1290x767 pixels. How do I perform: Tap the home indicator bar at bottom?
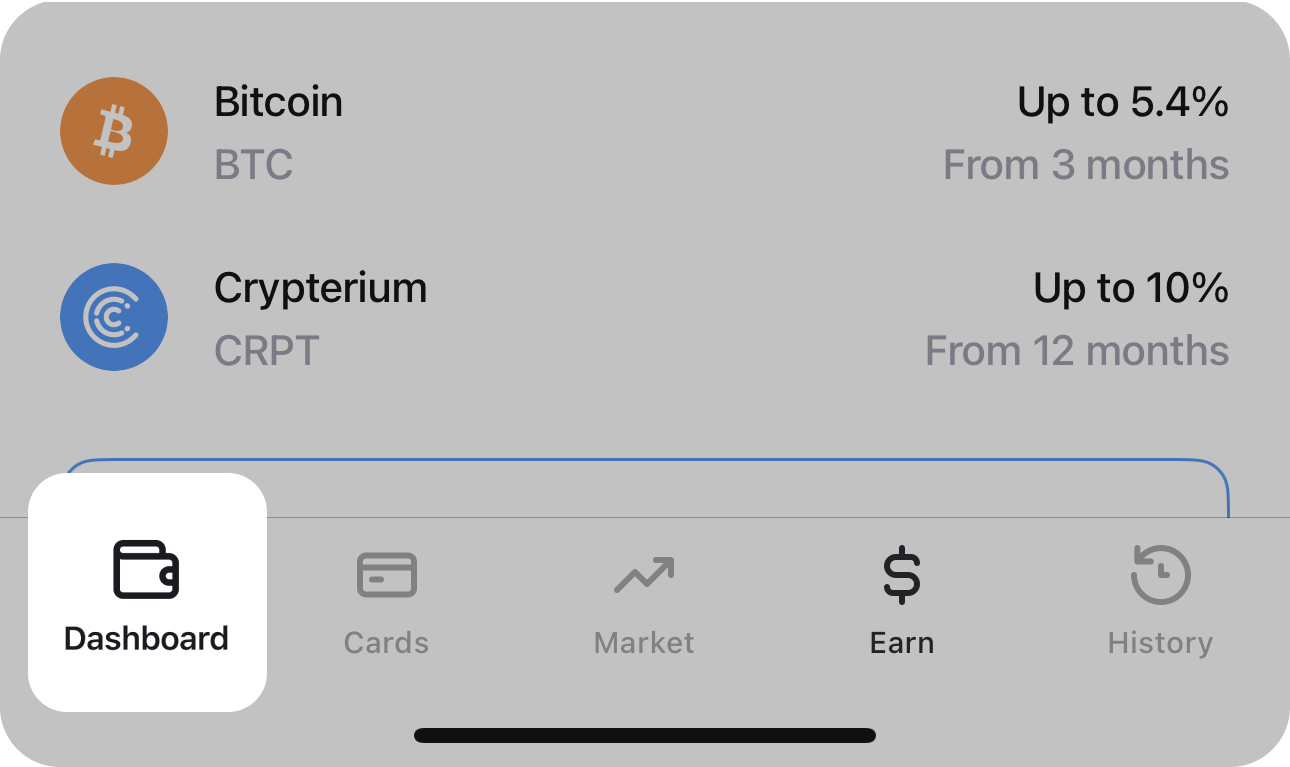coord(644,736)
